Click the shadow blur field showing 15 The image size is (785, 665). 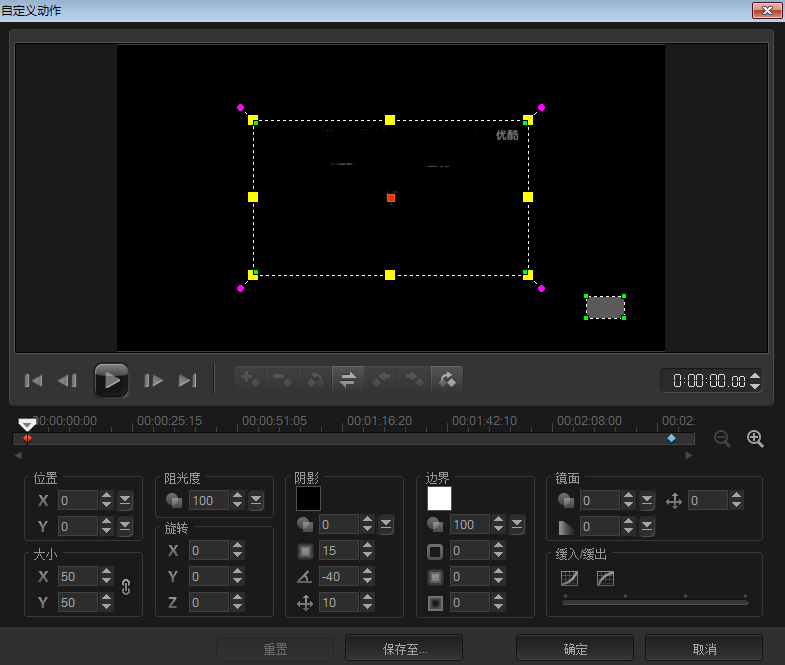click(x=339, y=550)
